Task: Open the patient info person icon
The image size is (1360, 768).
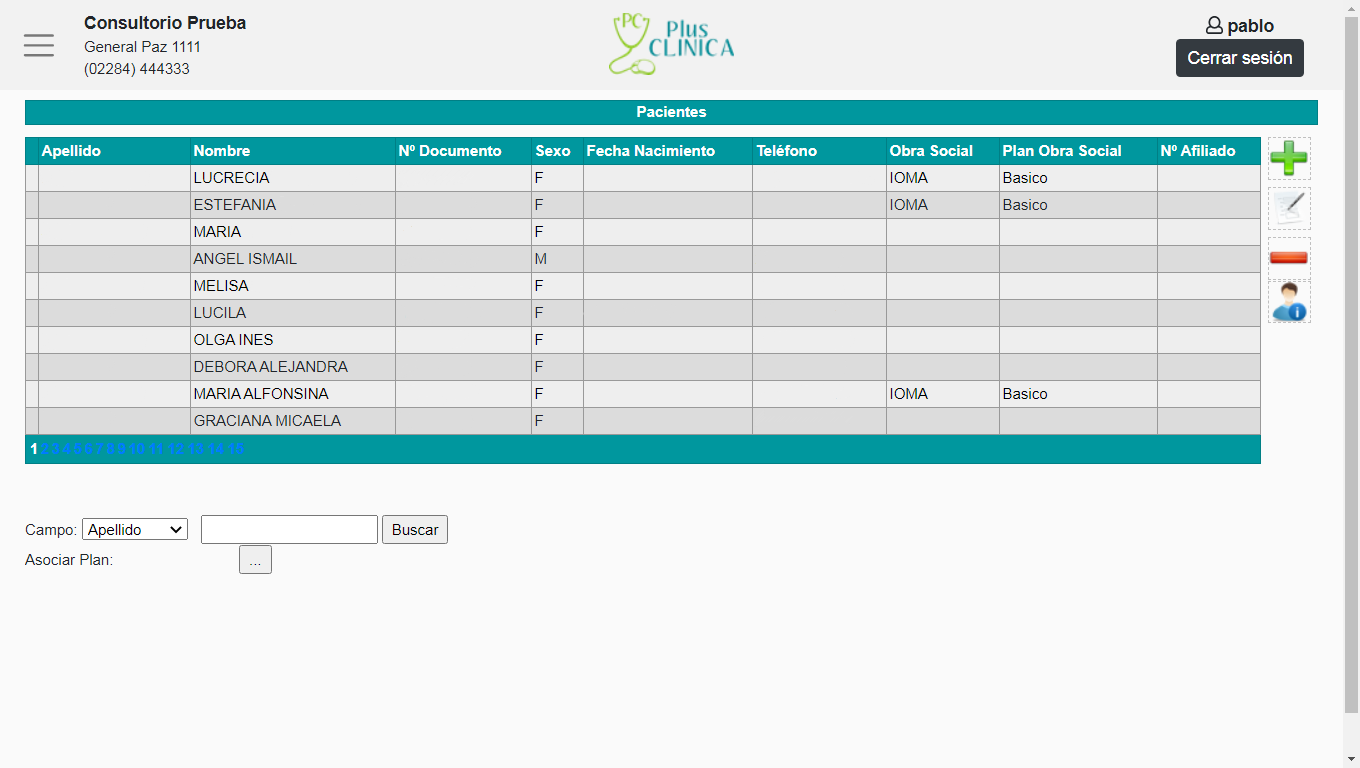Action: (1288, 302)
